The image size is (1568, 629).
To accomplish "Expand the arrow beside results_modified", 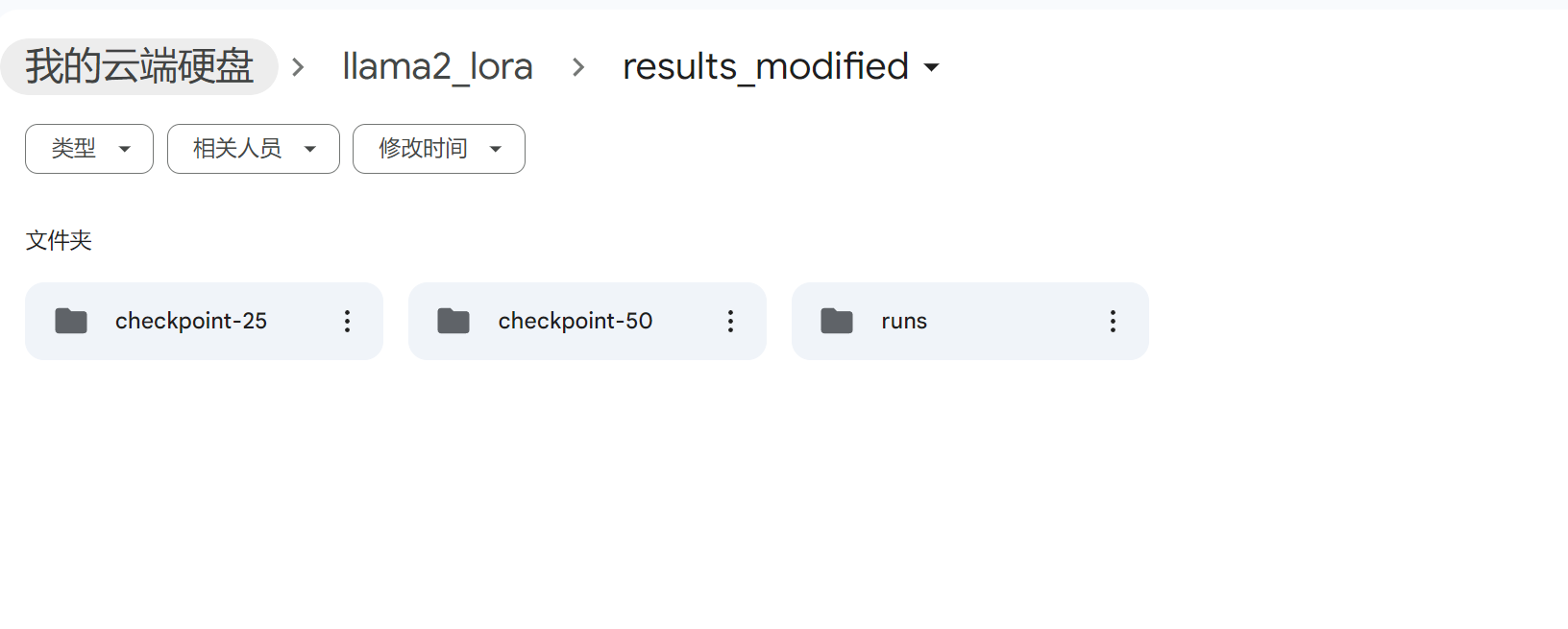I will (x=931, y=67).
